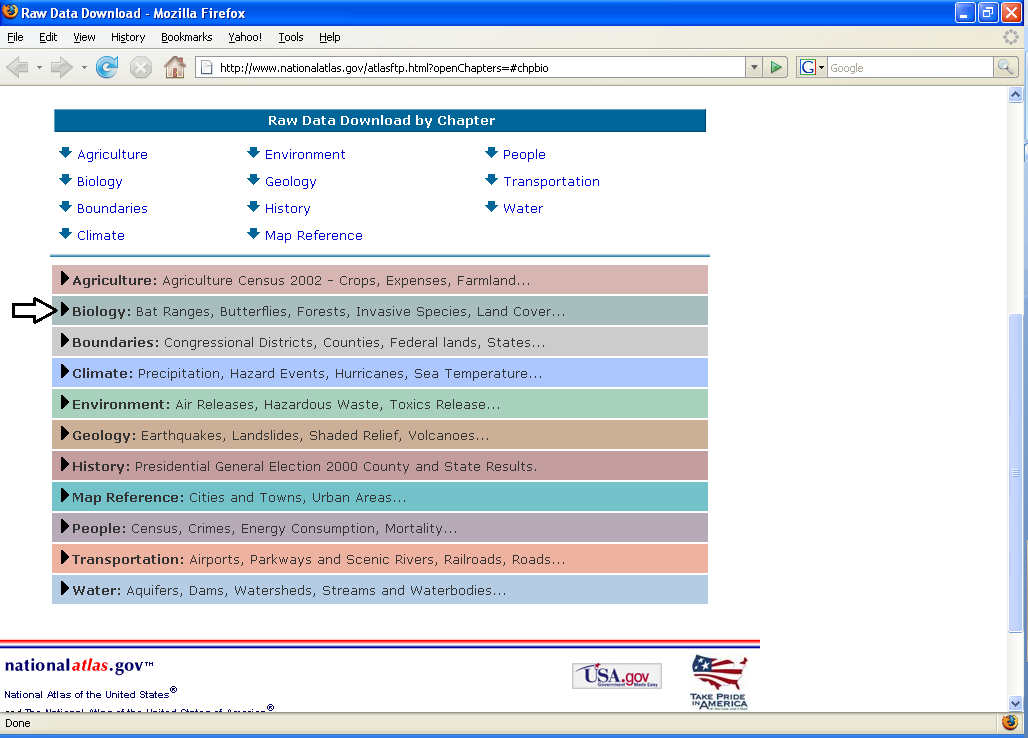
Task: Click the down arrow icon beside Agriculture link
Action: tap(65, 153)
